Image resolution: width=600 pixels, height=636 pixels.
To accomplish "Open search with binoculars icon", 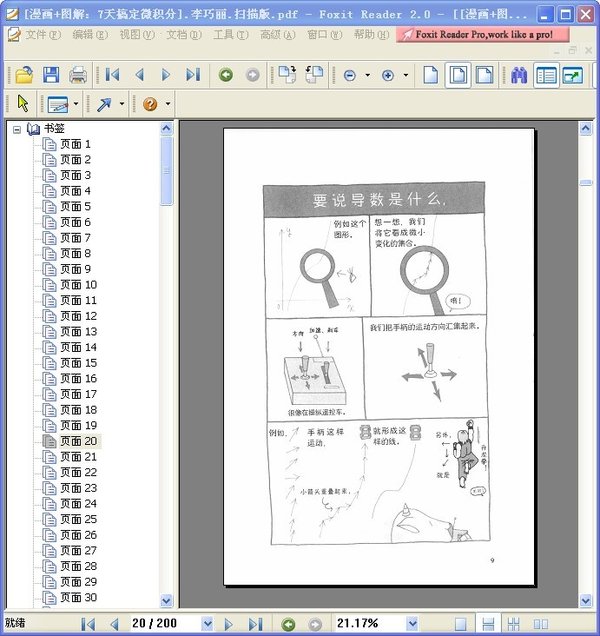I will click(x=519, y=75).
